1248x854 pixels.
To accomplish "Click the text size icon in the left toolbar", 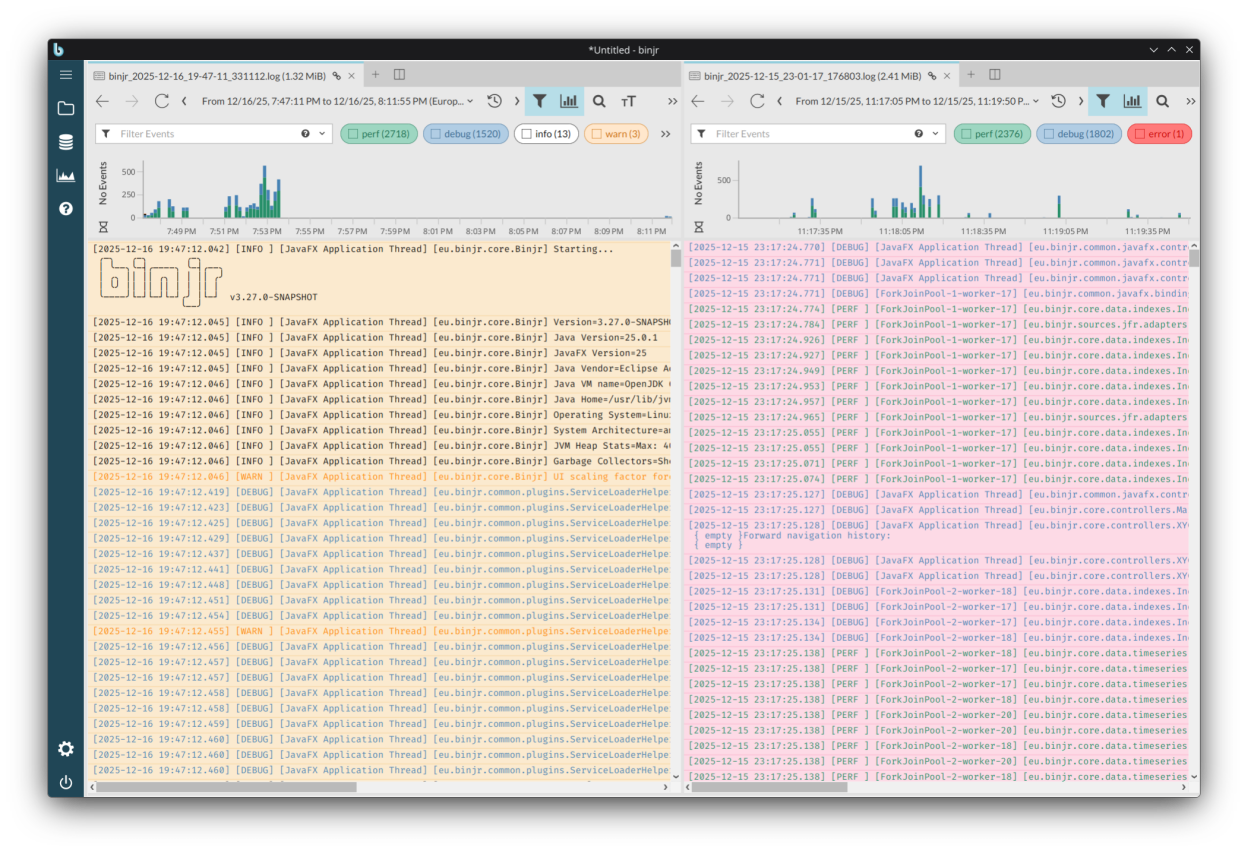I will tap(628, 101).
